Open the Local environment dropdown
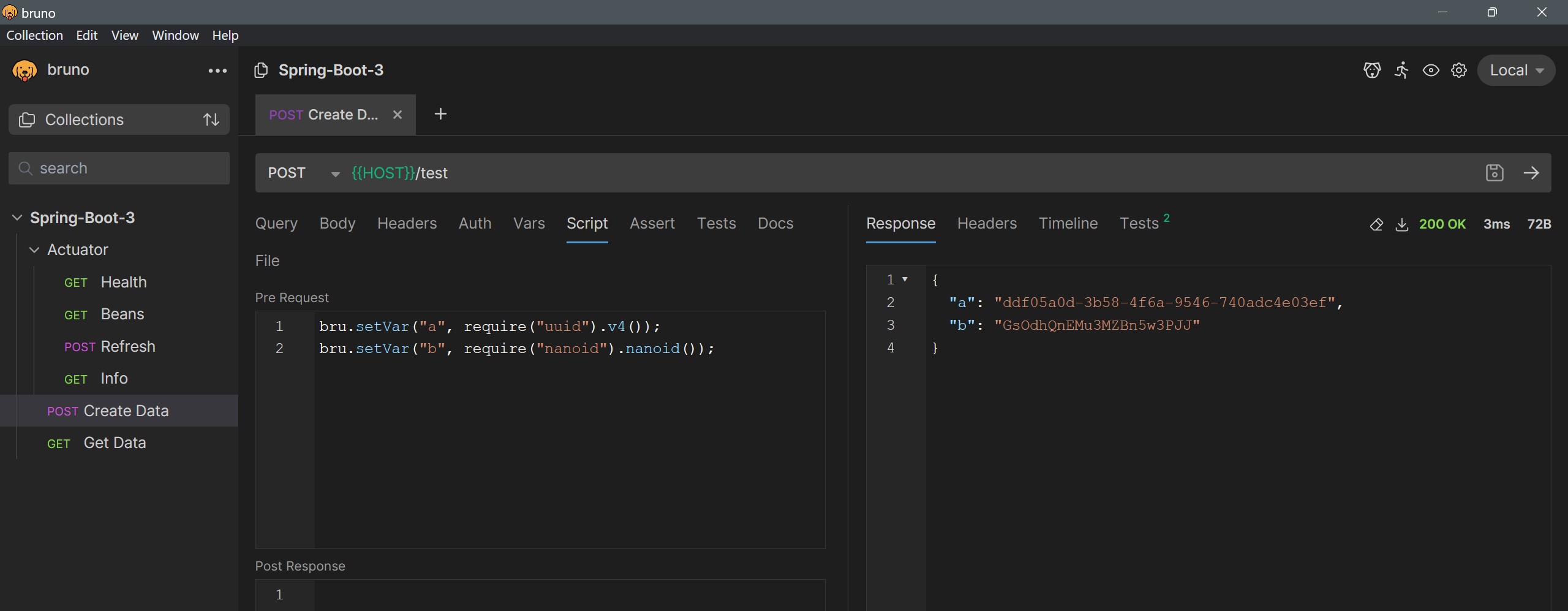Image resolution: width=1568 pixels, height=611 pixels. click(1516, 70)
